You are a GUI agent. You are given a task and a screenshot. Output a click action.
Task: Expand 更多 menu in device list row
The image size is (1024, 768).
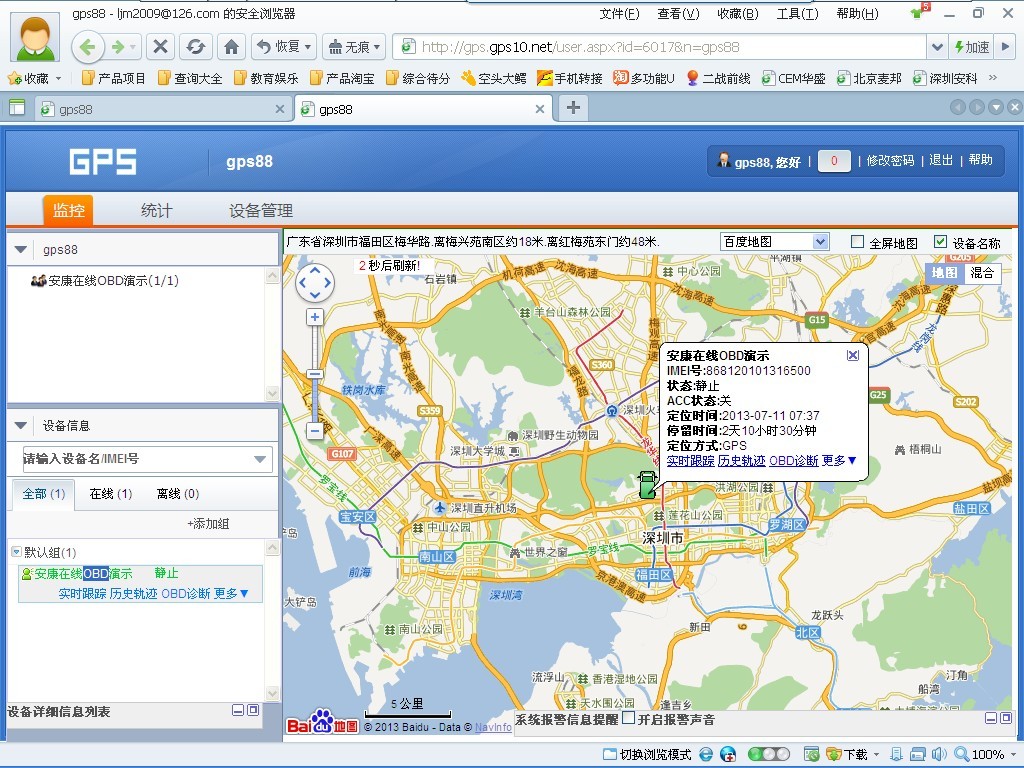(231, 594)
